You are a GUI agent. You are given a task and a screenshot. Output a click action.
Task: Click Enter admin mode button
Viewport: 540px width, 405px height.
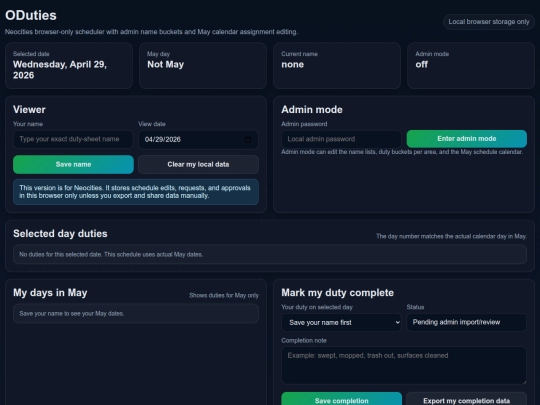point(467,139)
